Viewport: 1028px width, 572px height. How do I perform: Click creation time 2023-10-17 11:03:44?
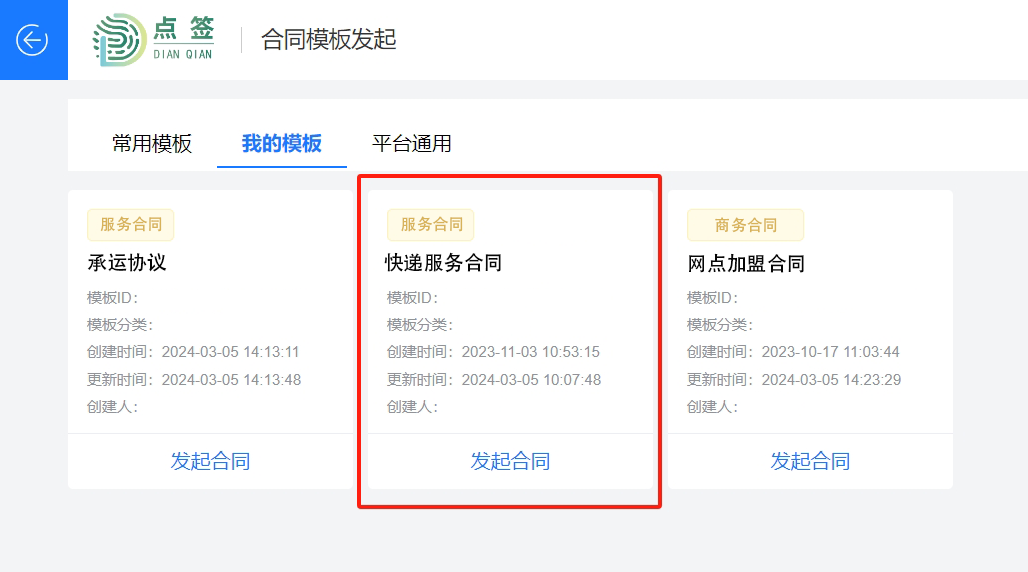tap(831, 352)
